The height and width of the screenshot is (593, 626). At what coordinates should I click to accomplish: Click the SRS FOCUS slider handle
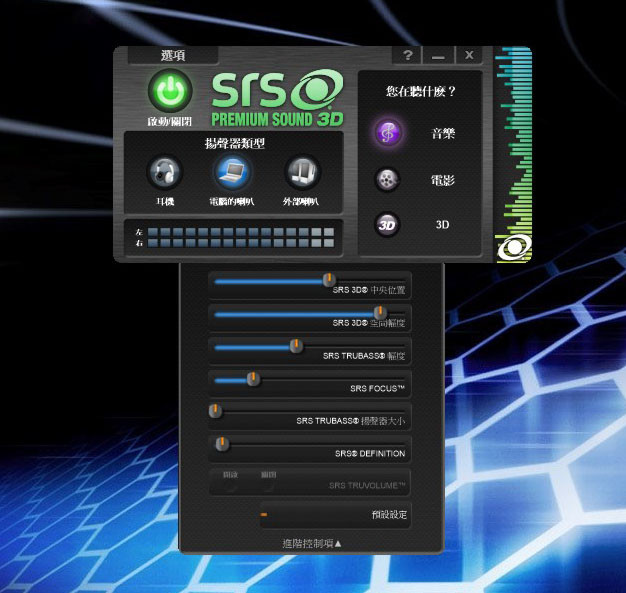253,378
